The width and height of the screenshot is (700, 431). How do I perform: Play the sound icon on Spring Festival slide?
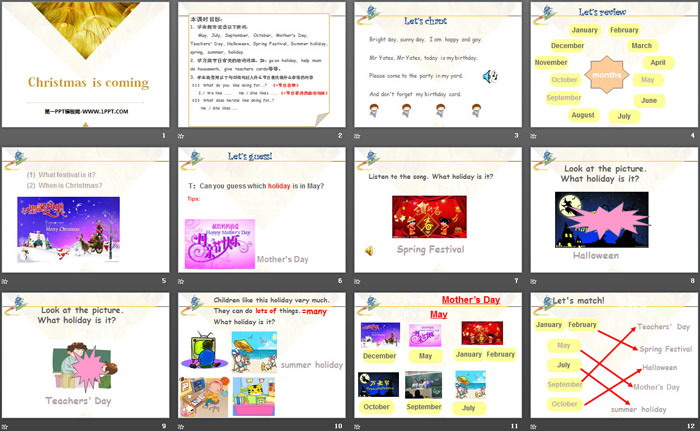tap(369, 250)
